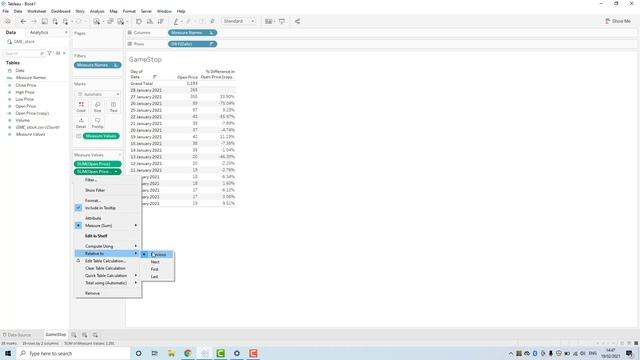Open dropdown arrow on second SUM(Open Price) pill
This screenshot has width=640, height=360.
tap(116, 171)
